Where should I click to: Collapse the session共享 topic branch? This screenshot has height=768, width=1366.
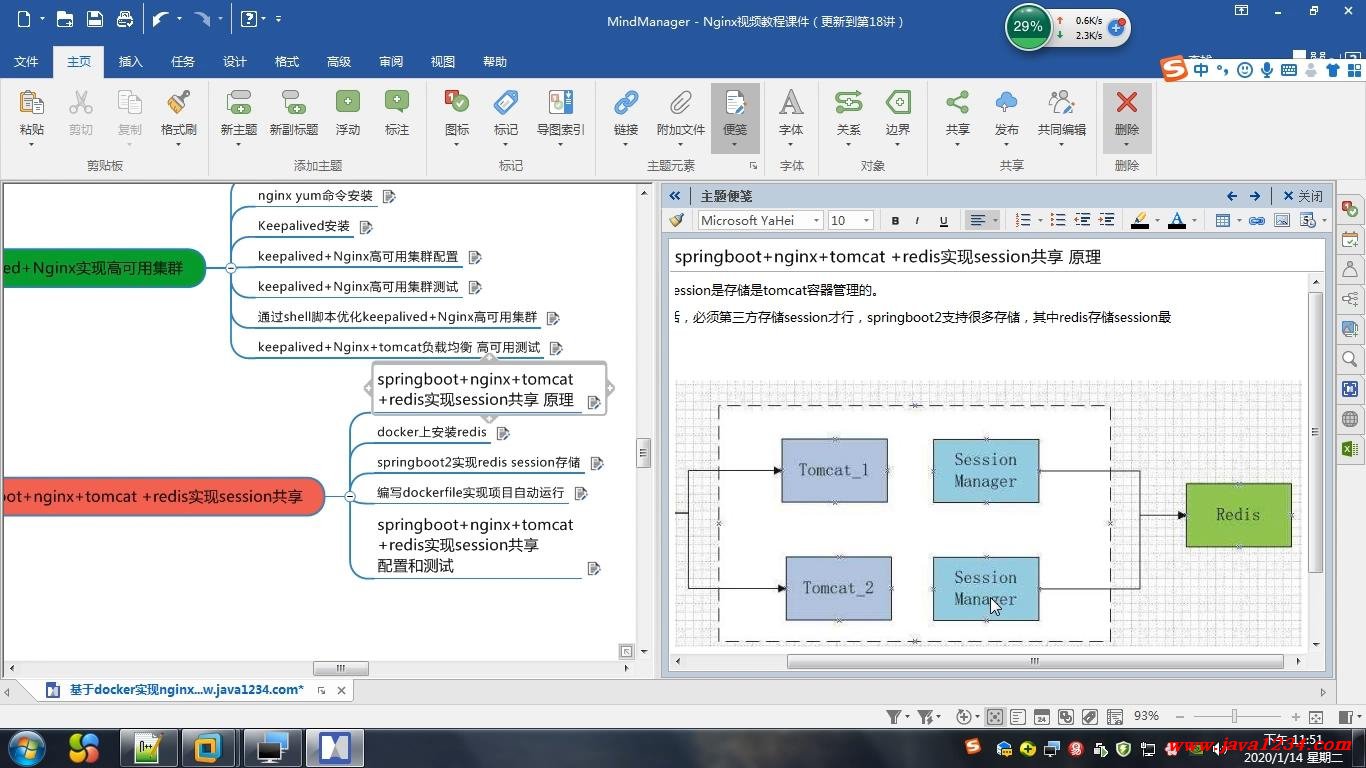pos(350,496)
